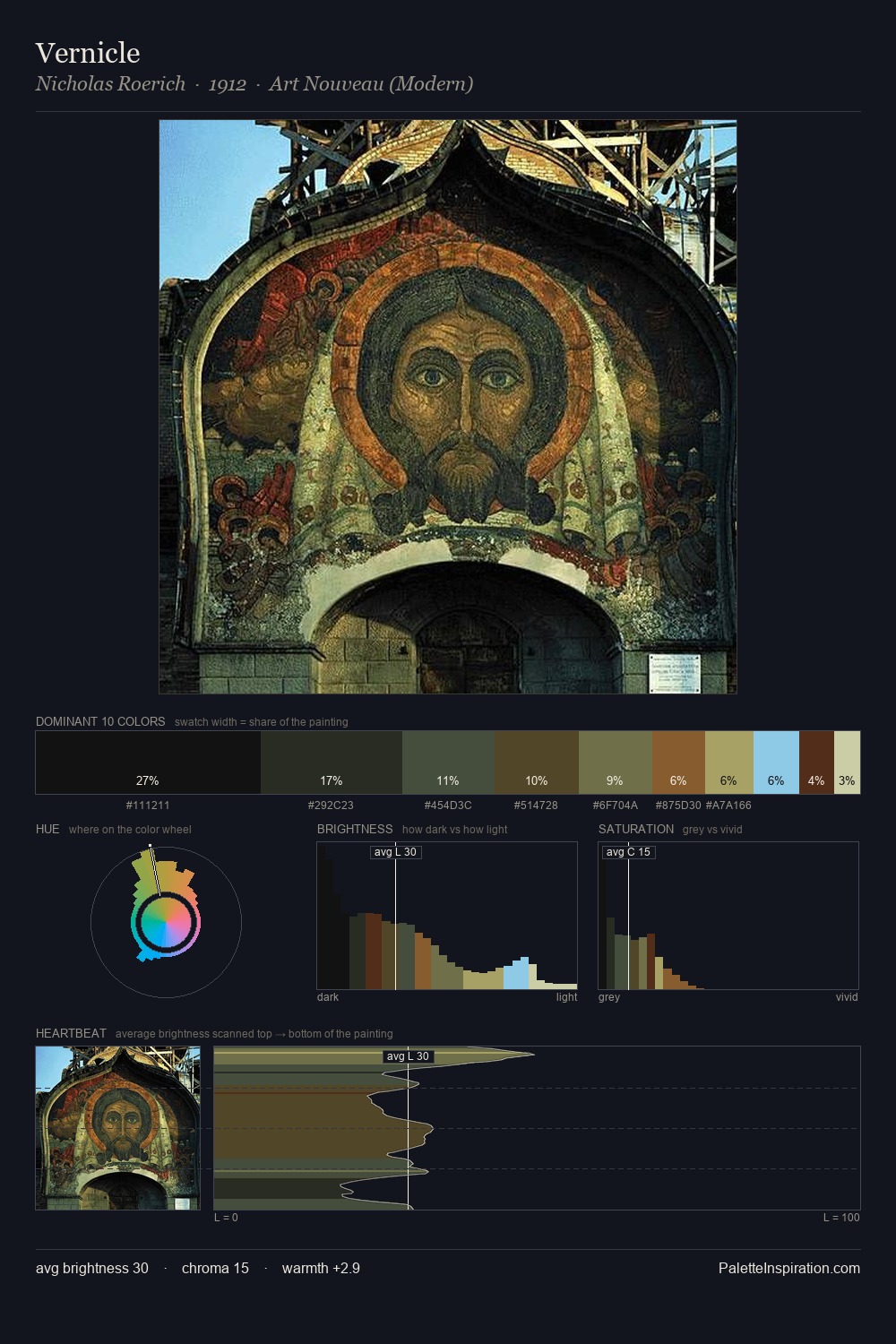Click the year "1912" in subtitle
This screenshot has width=896, height=1344.
[x=228, y=84]
